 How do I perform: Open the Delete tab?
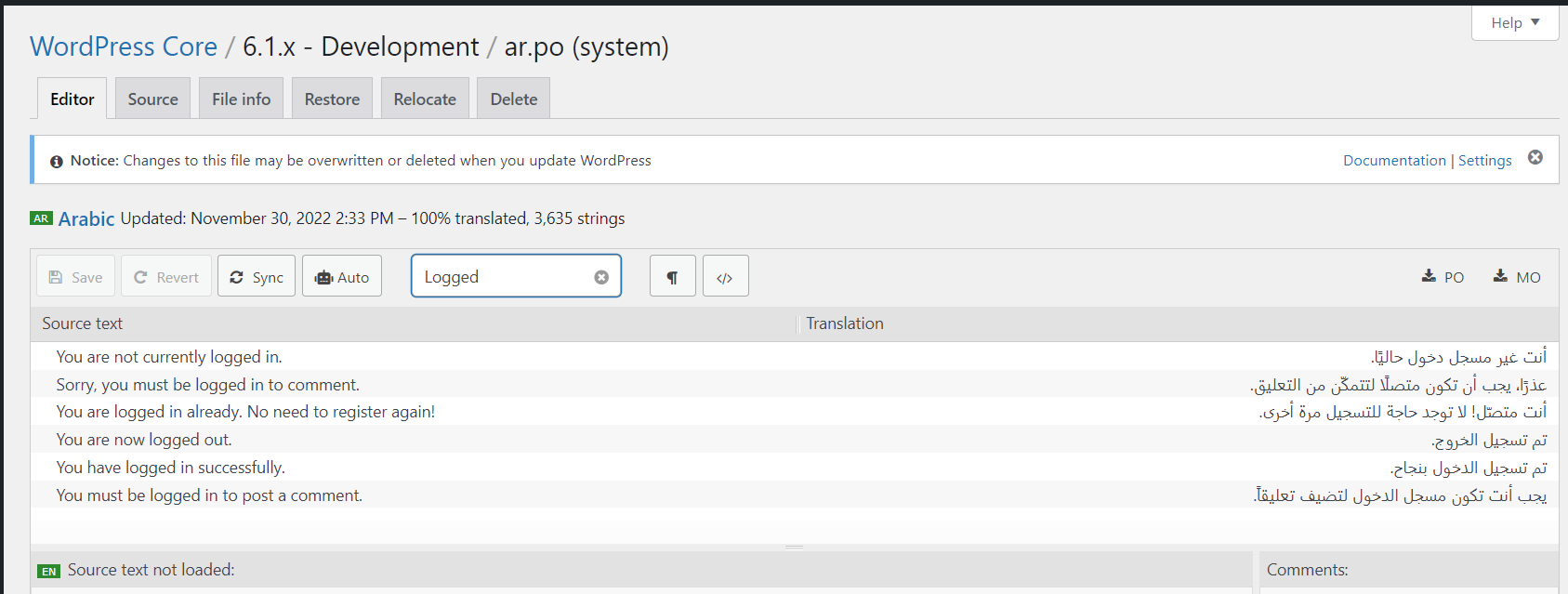click(514, 99)
